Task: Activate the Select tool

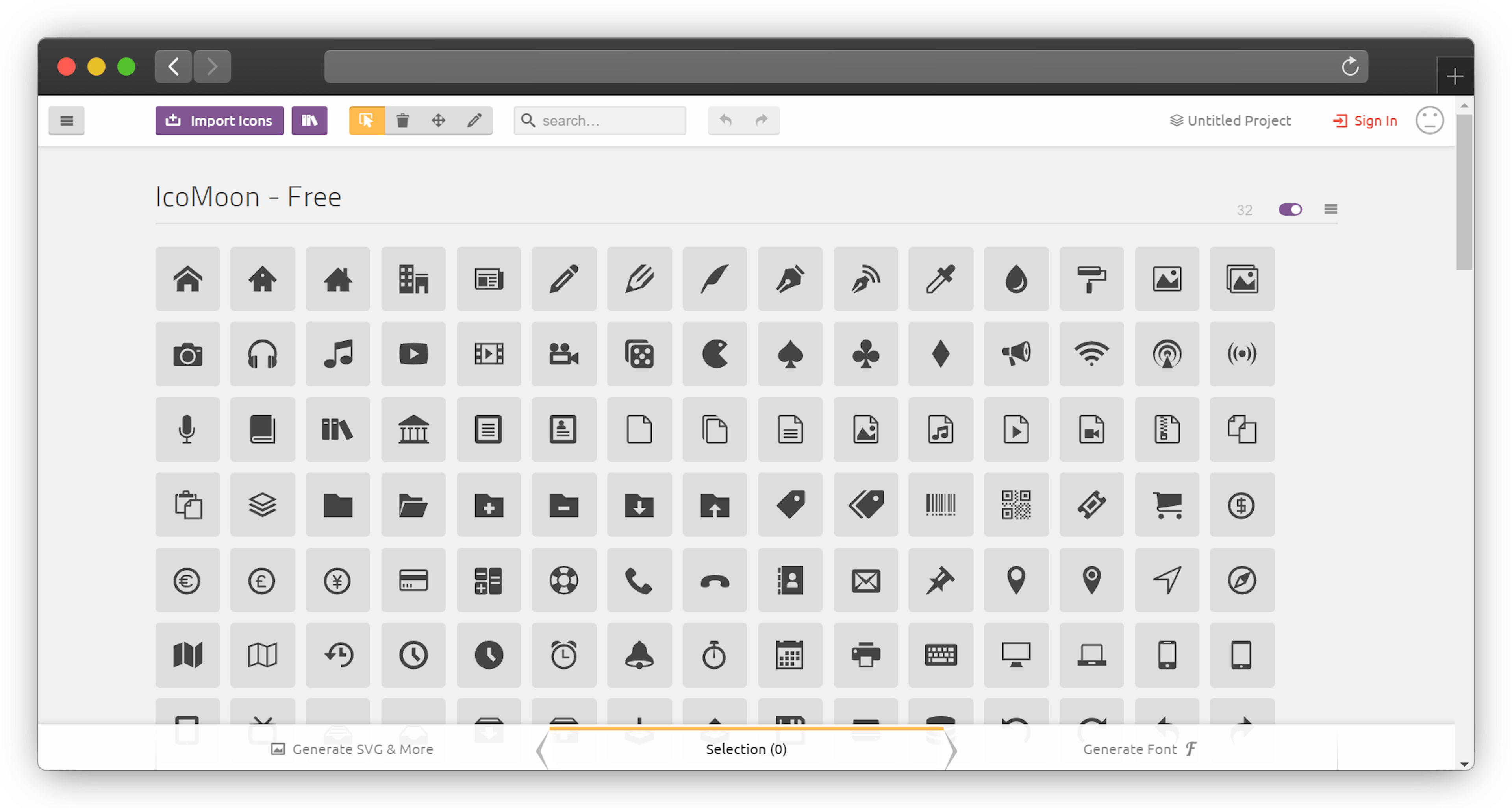Action: pyautogui.click(x=367, y=120)
